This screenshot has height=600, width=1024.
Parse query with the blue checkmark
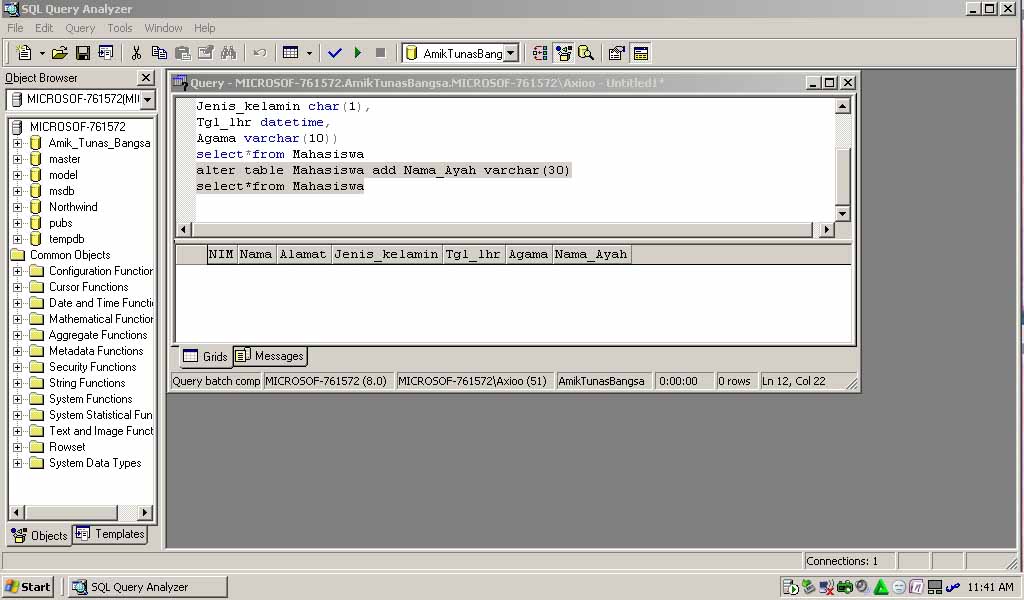(x=335, y=53)
